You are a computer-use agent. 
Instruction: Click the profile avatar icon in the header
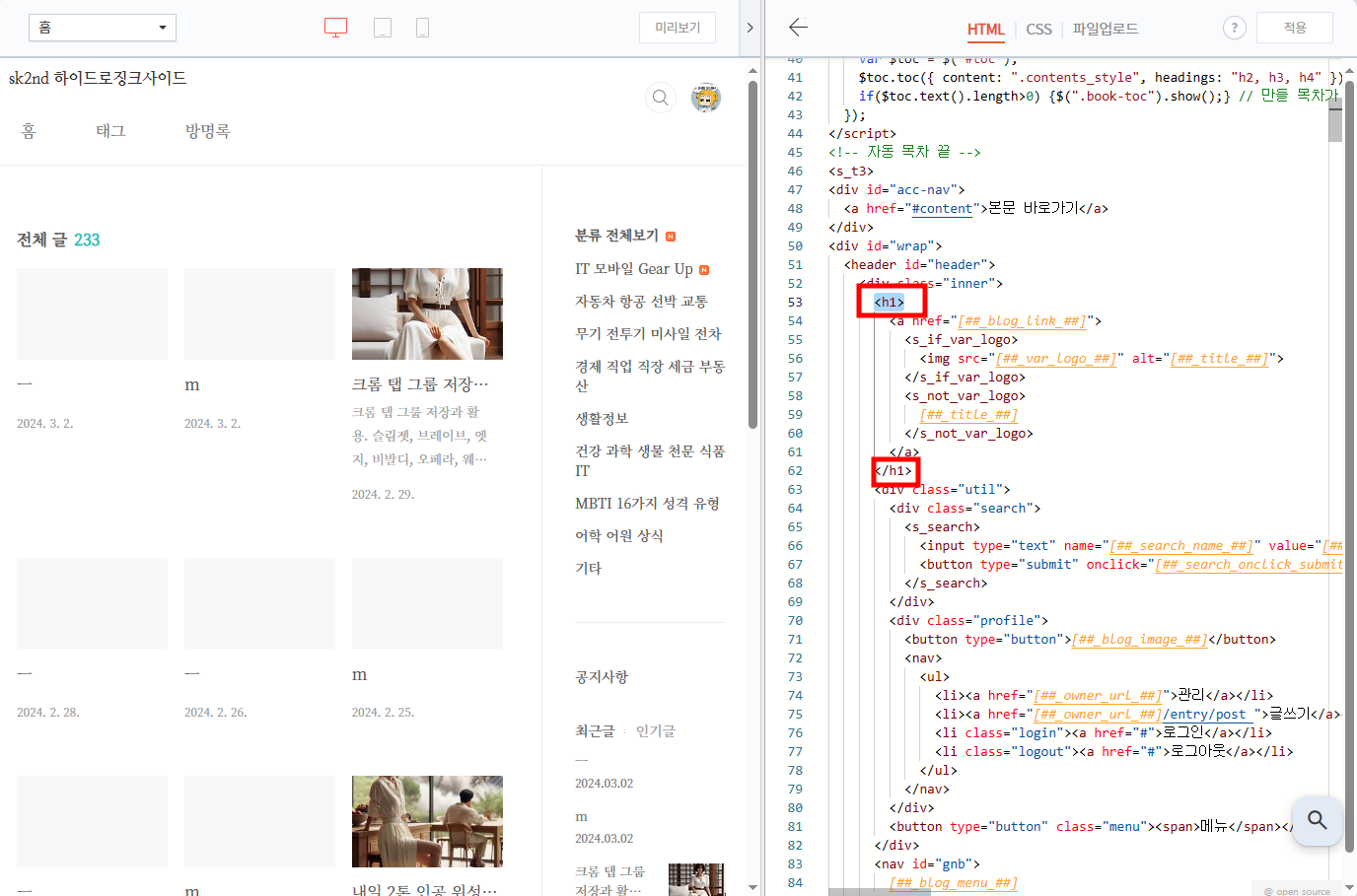[706, 98]
